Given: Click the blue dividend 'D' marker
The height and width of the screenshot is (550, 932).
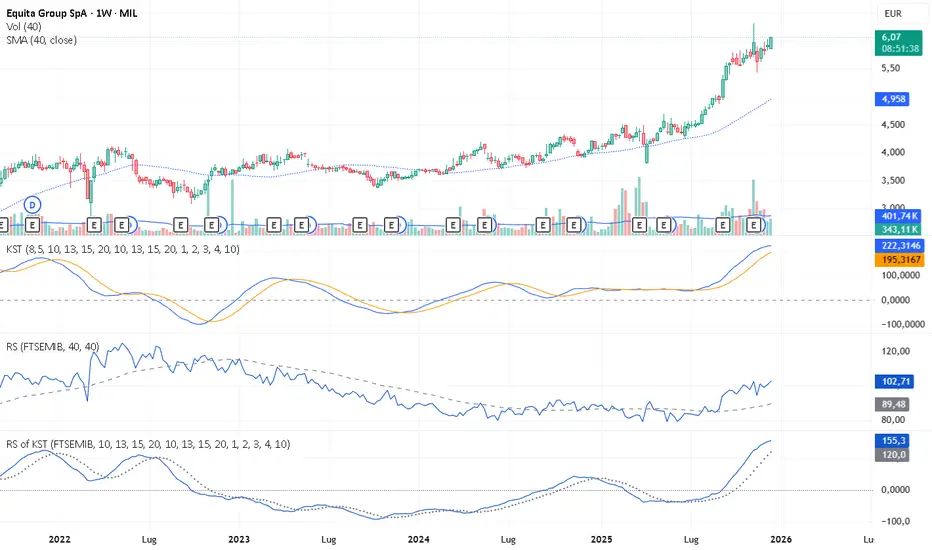Looking at the screenshot, I should click(33, 205).
